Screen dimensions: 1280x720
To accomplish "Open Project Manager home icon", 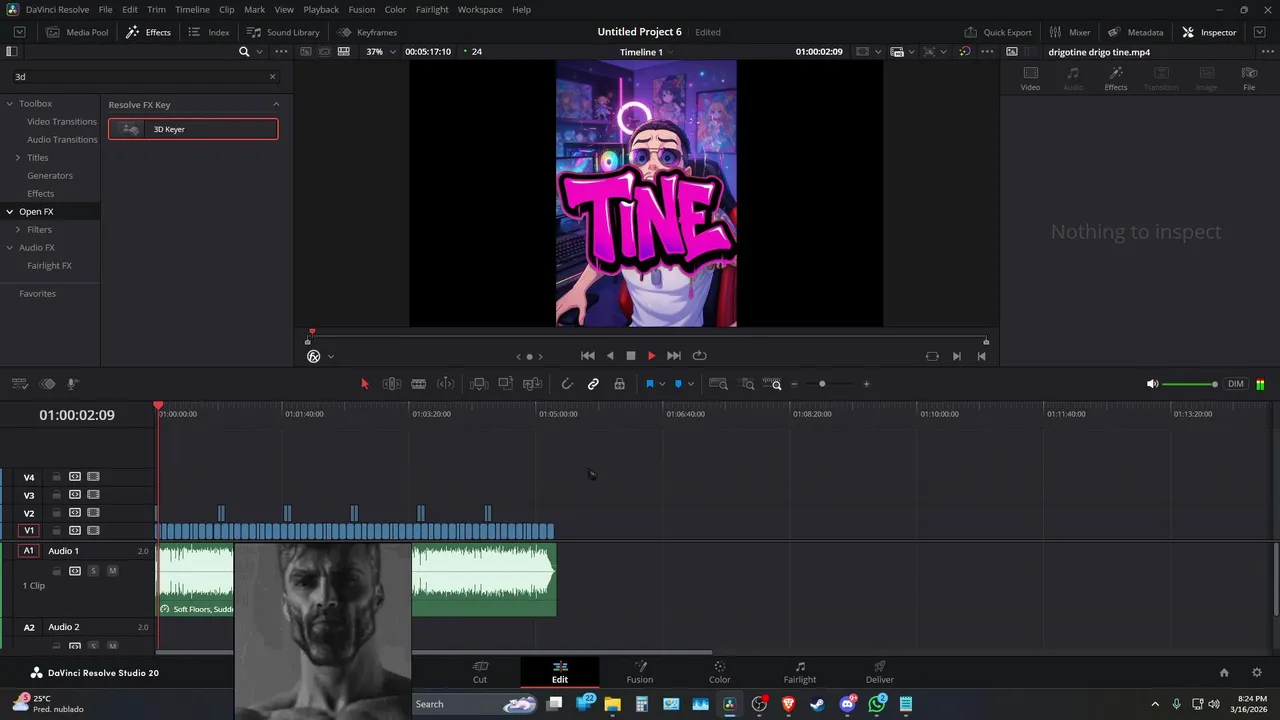I will pyautogui.click(x=1224, y=673).
